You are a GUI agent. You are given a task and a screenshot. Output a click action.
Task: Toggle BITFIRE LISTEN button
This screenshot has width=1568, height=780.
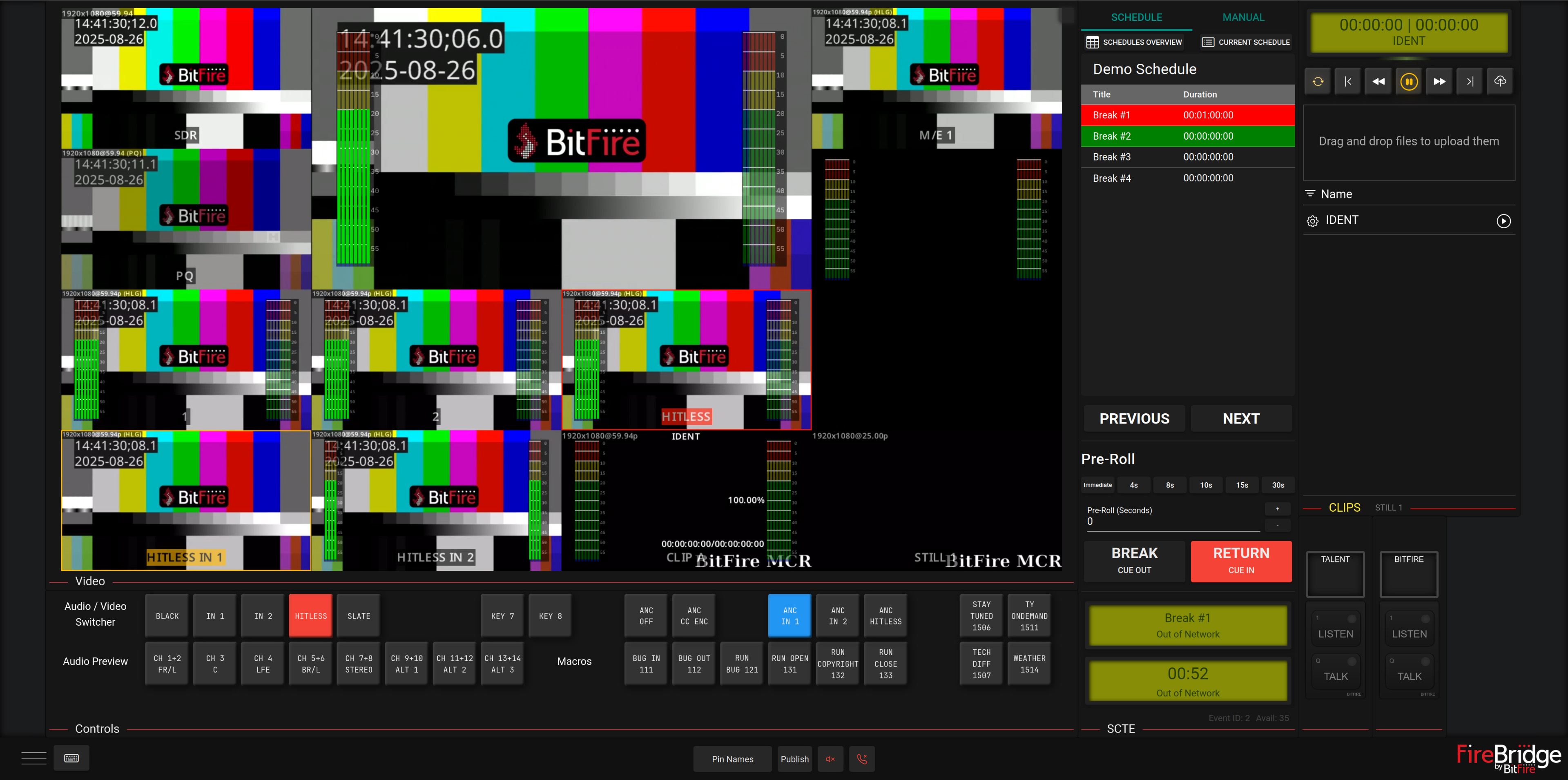1409,627
